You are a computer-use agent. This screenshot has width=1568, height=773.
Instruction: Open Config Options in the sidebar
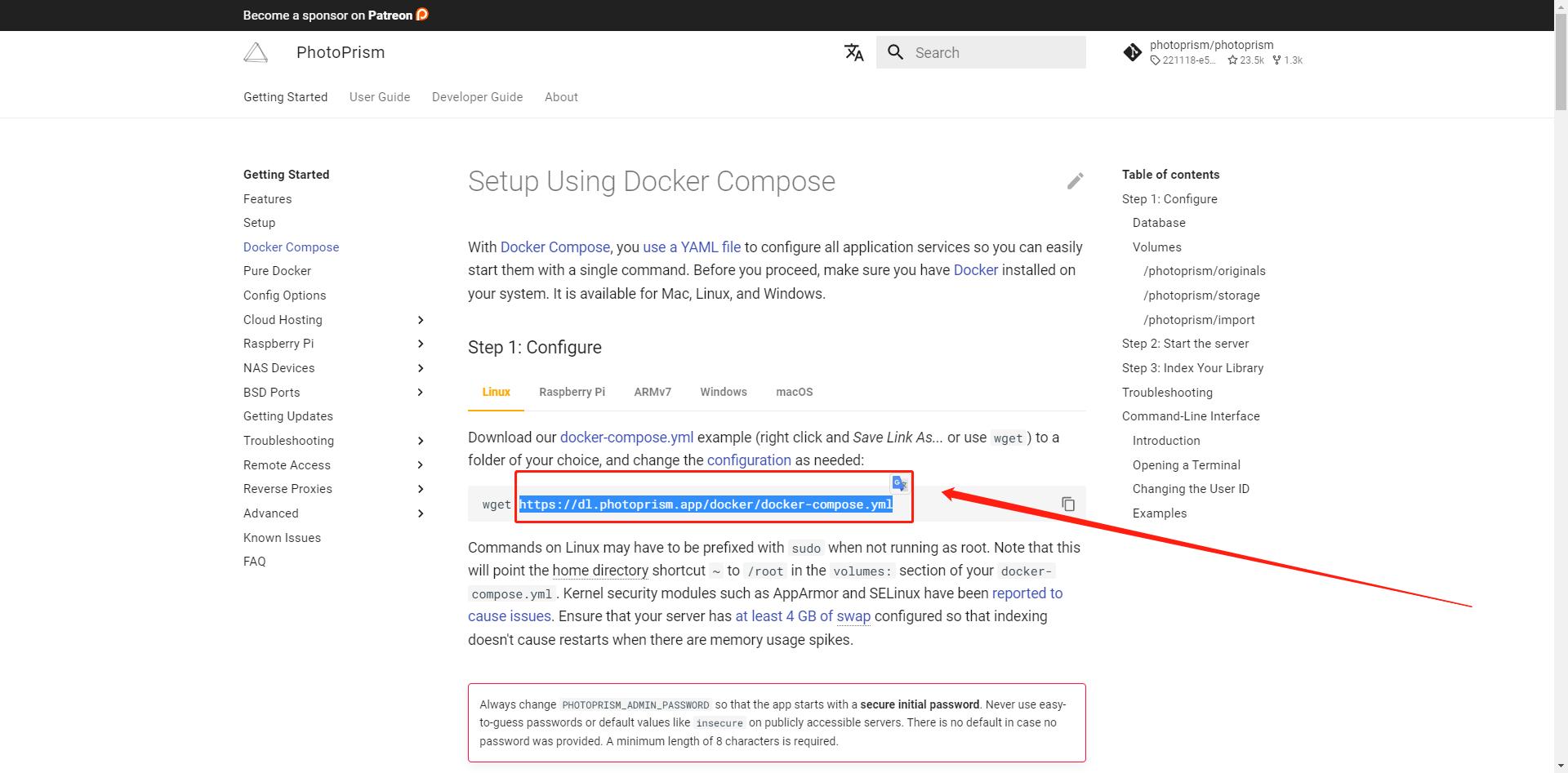point(284,295)
